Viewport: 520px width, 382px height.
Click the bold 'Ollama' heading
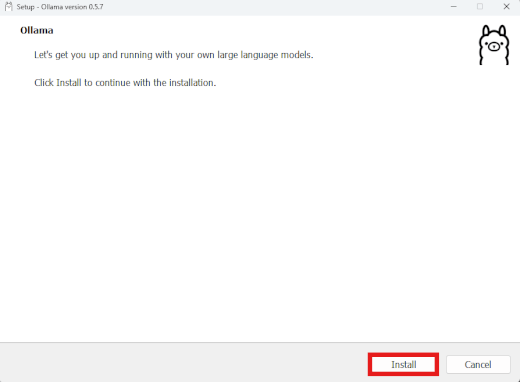(x=37, y=30)
